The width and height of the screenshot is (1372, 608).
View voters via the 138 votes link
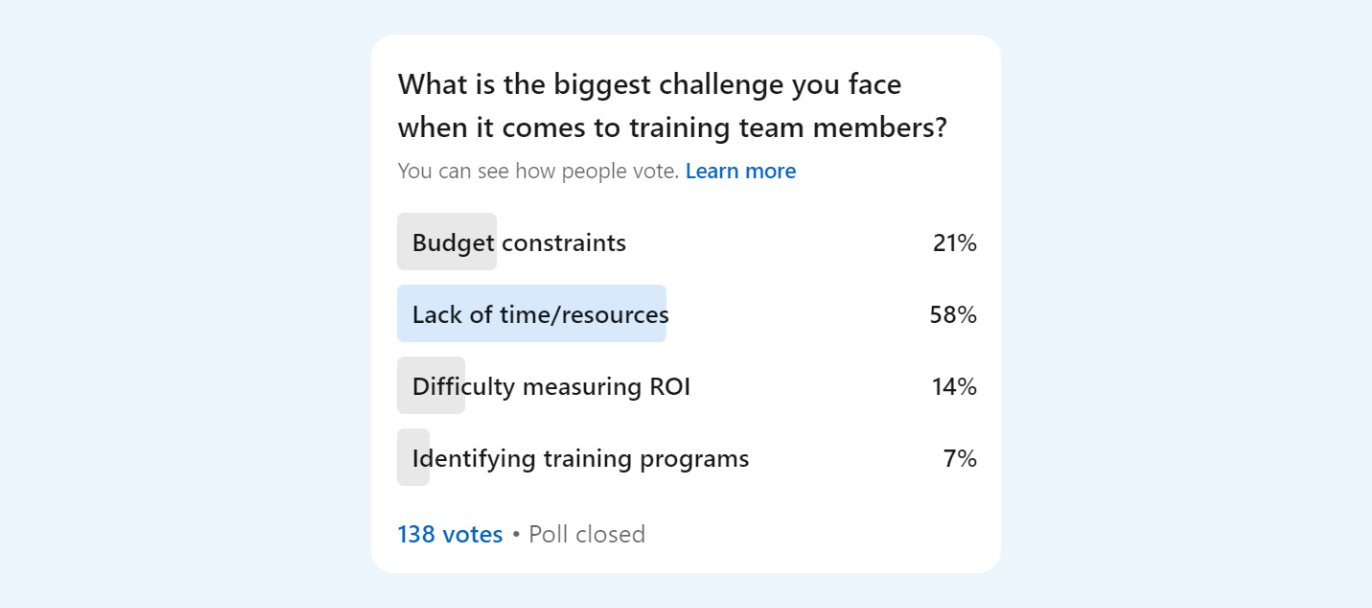(449, 534)
